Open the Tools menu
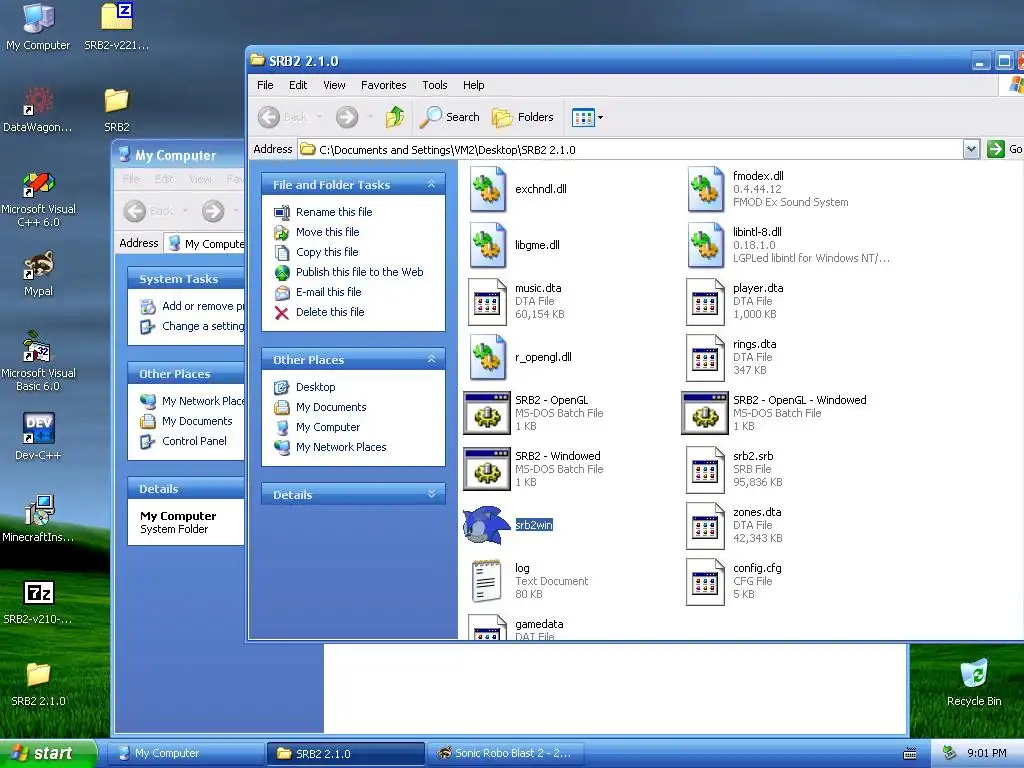 click(434, 85)
